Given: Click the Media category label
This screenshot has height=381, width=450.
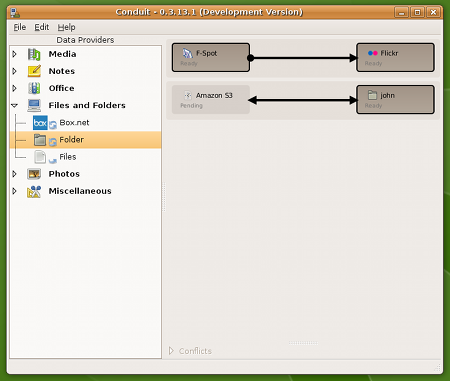Looking at the screenshot, I should click(62, 54).
